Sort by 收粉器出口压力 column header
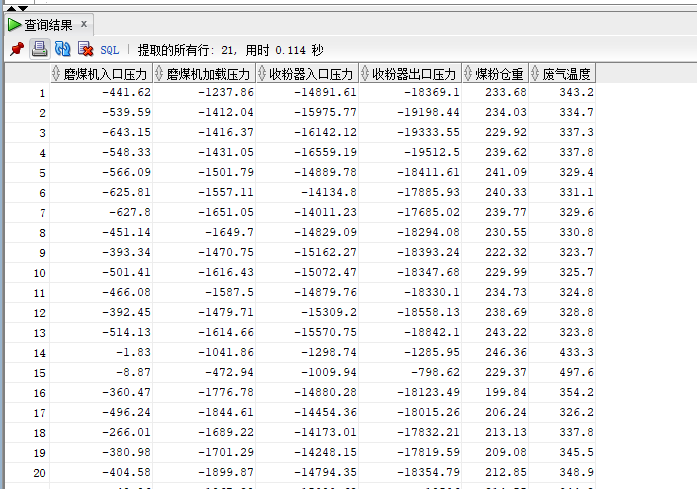Image resolution: width=697 pixels, height=489 pixels. (x=410, y=73)
